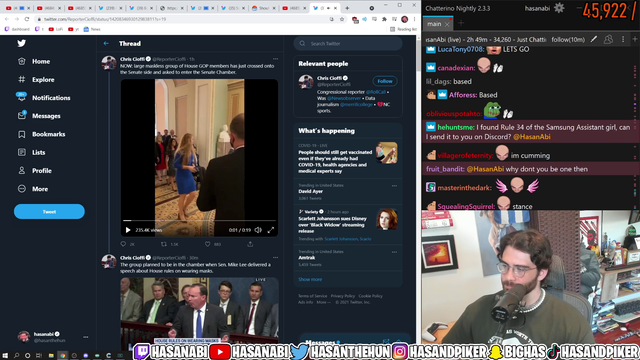Open the News bookmark
Screen dimensions: 640x360
tap(92, 29)
